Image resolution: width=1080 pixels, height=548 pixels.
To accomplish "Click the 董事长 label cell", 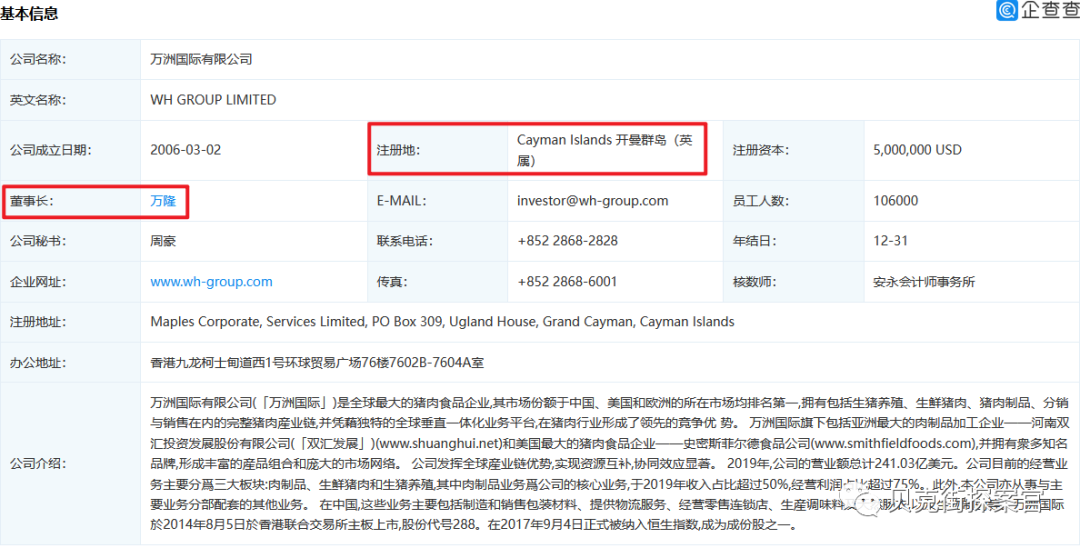I will tap(70, 201).
